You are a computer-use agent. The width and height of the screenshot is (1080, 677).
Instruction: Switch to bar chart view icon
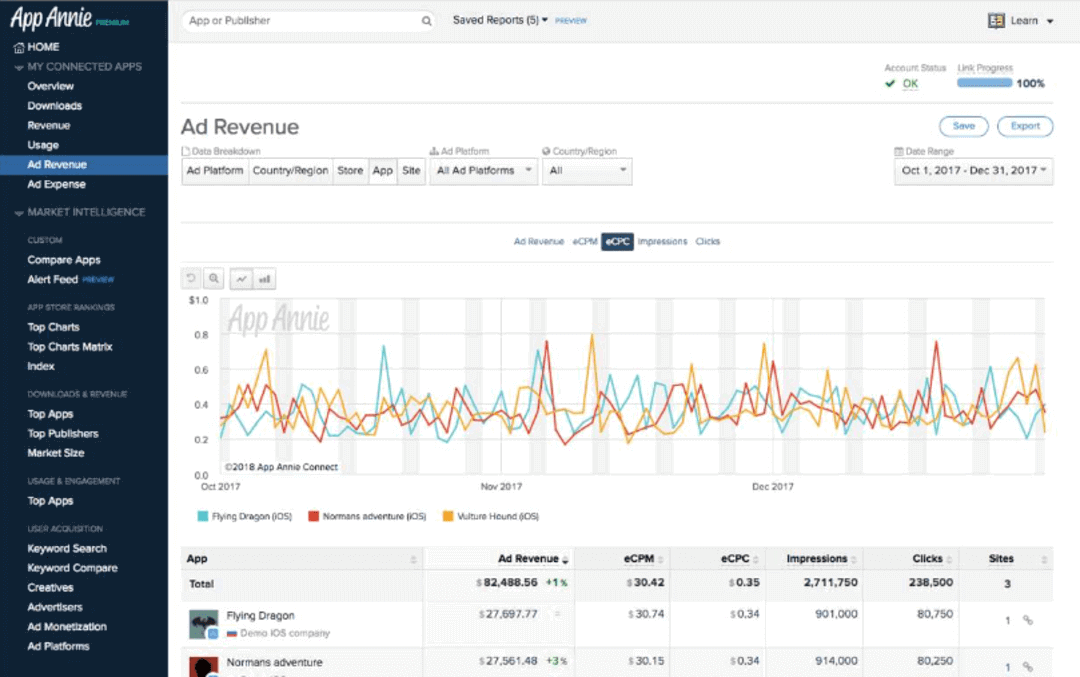click(x=265, y=279)
